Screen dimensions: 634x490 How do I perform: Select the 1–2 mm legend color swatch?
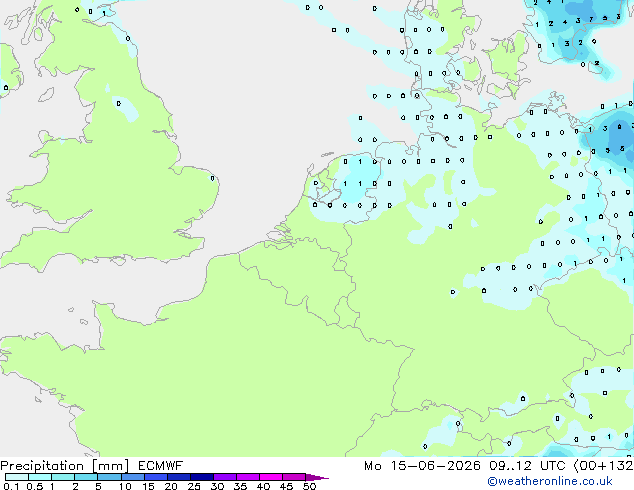(63, 477)
